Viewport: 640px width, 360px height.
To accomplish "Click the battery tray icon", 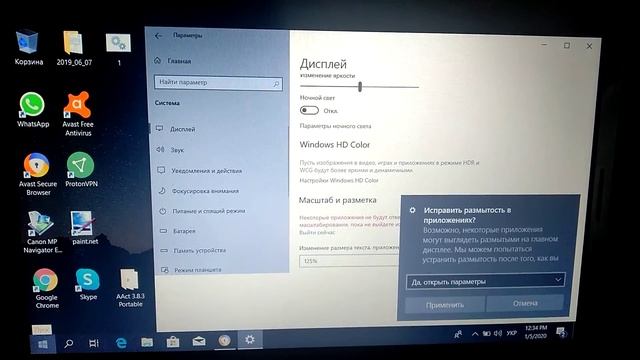I will click(x=486, y=333).
